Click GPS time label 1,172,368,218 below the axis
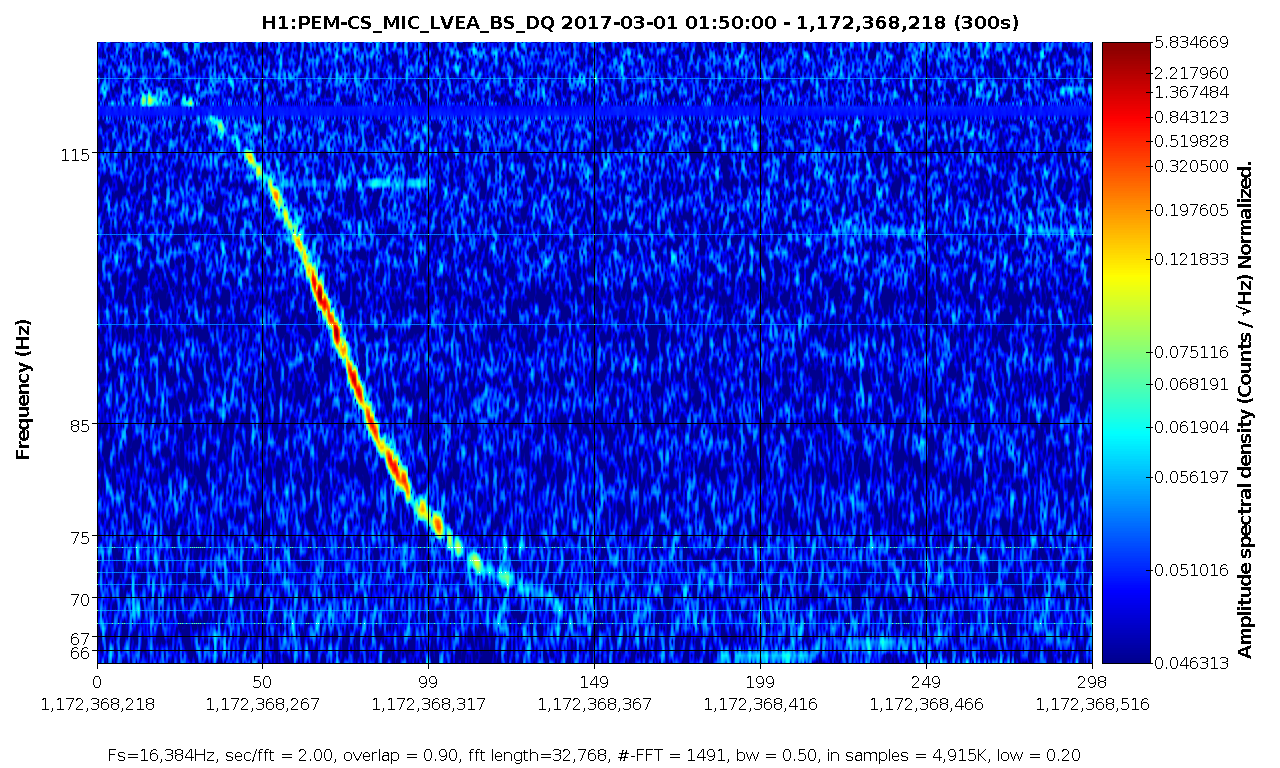This screenshot has width=1280, height=768. [97, 704]
